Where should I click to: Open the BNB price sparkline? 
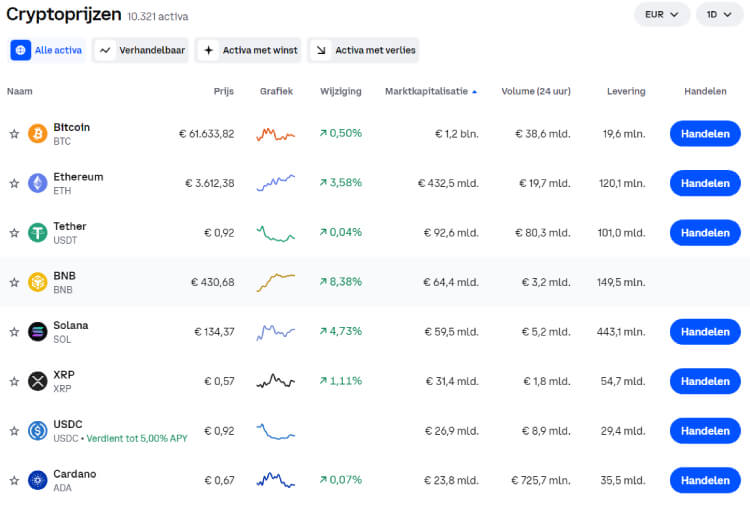(276, 282)
